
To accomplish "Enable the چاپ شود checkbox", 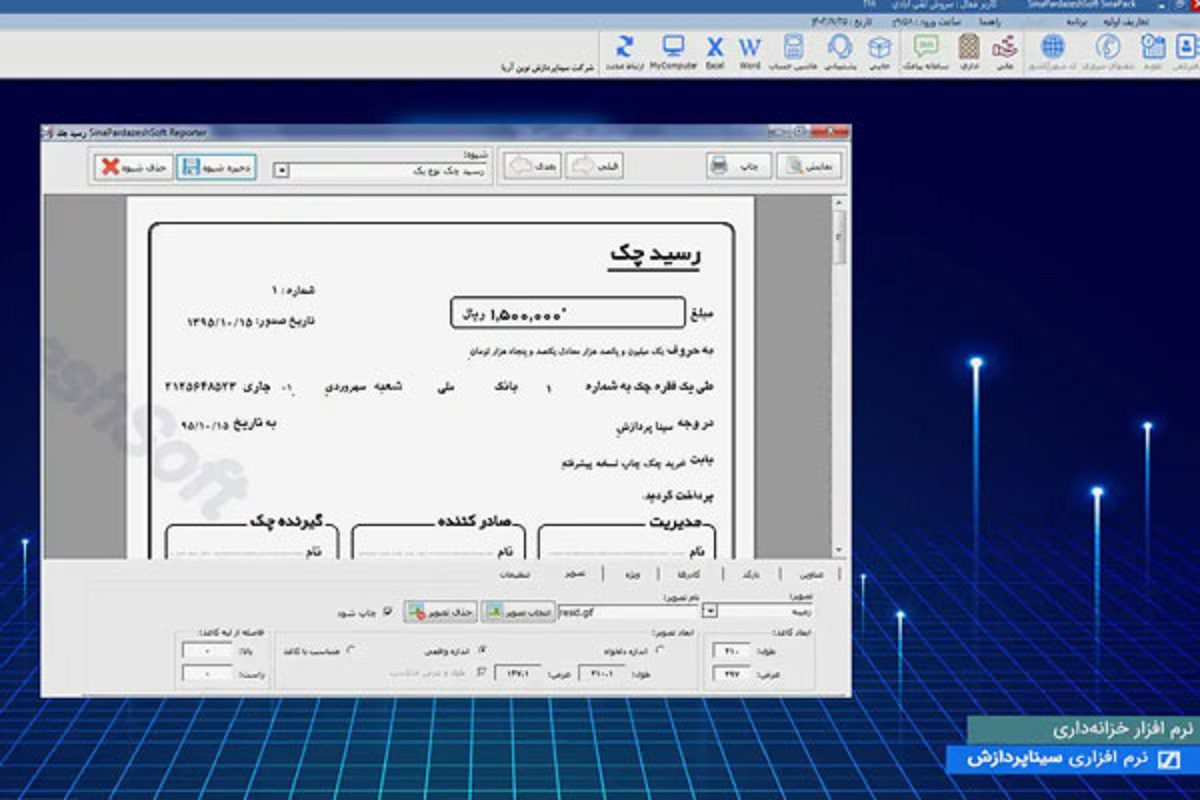I will (x=388, y=610).
